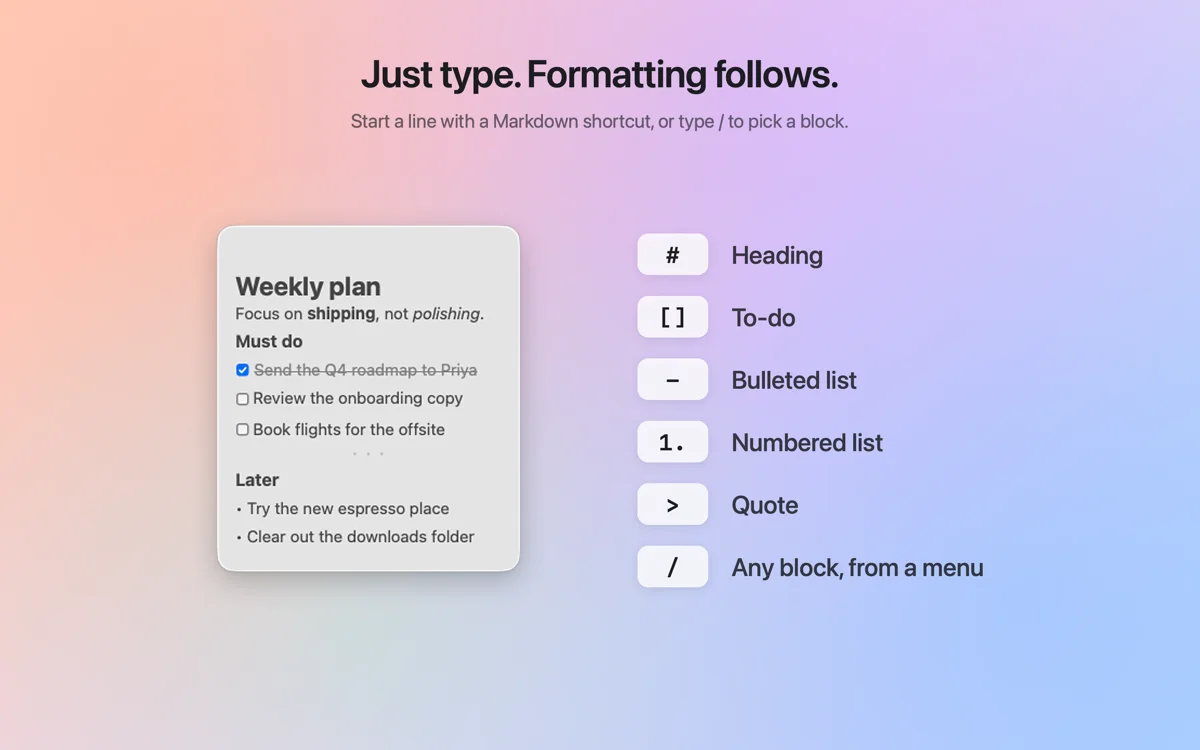Click the [ ] to-do shortcut key

click(673, 317)
